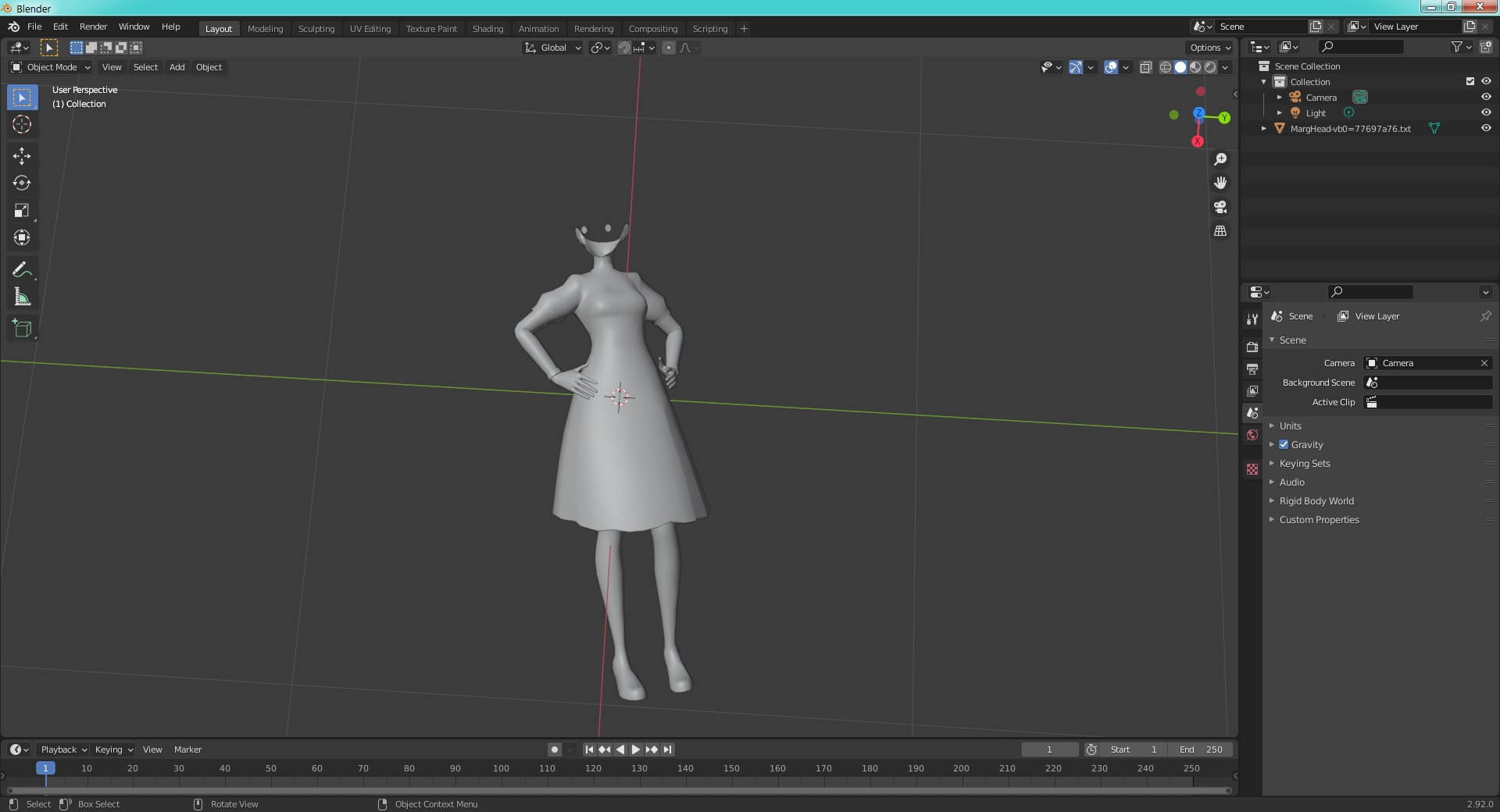Select the Transform tool
The image size is (1500, 812).
22,238
